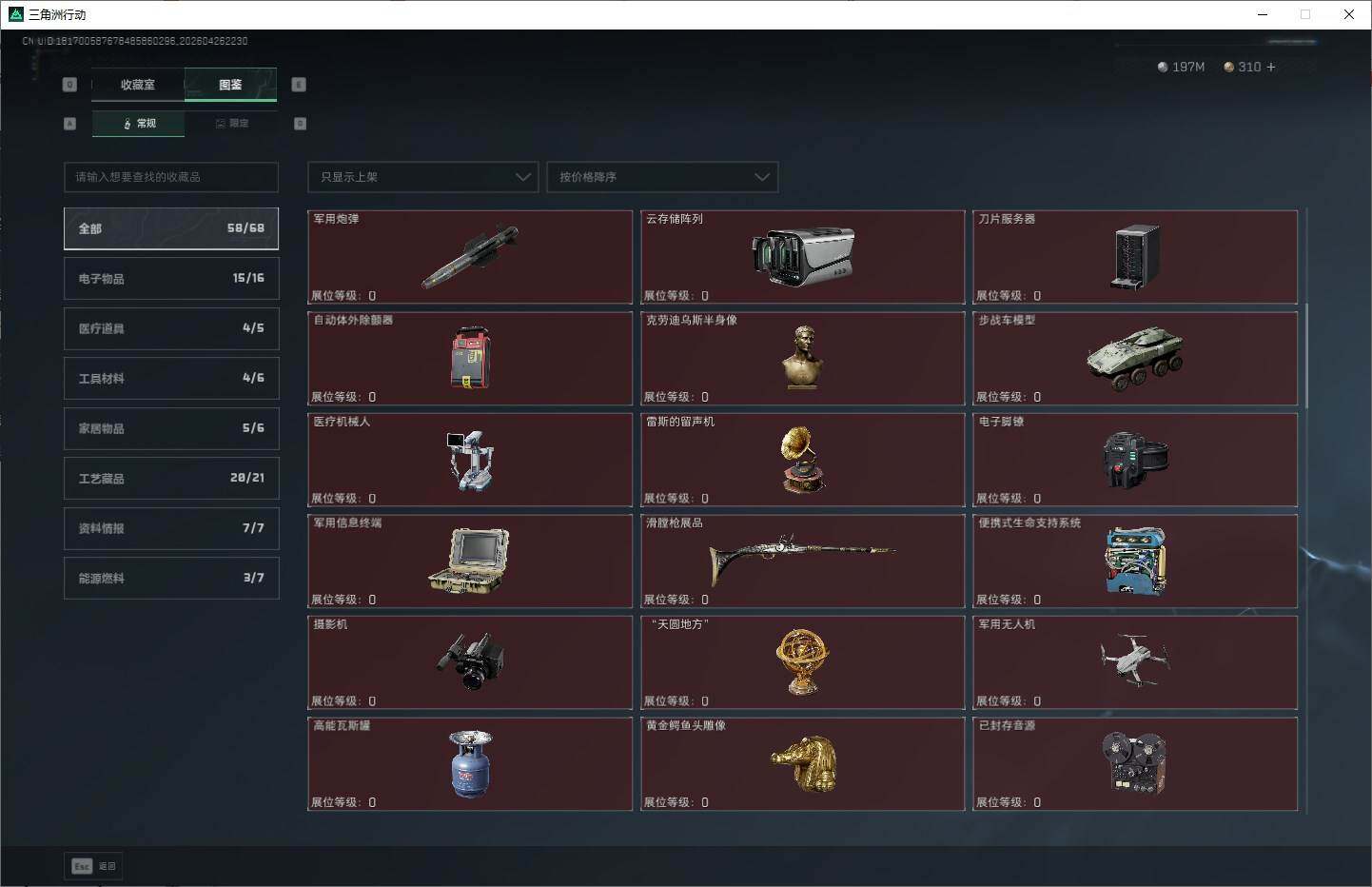Viewport: 1372px width, 887px height.
Task: Open the 只显示上架 filter dropdown
Action: click(423, 177)
